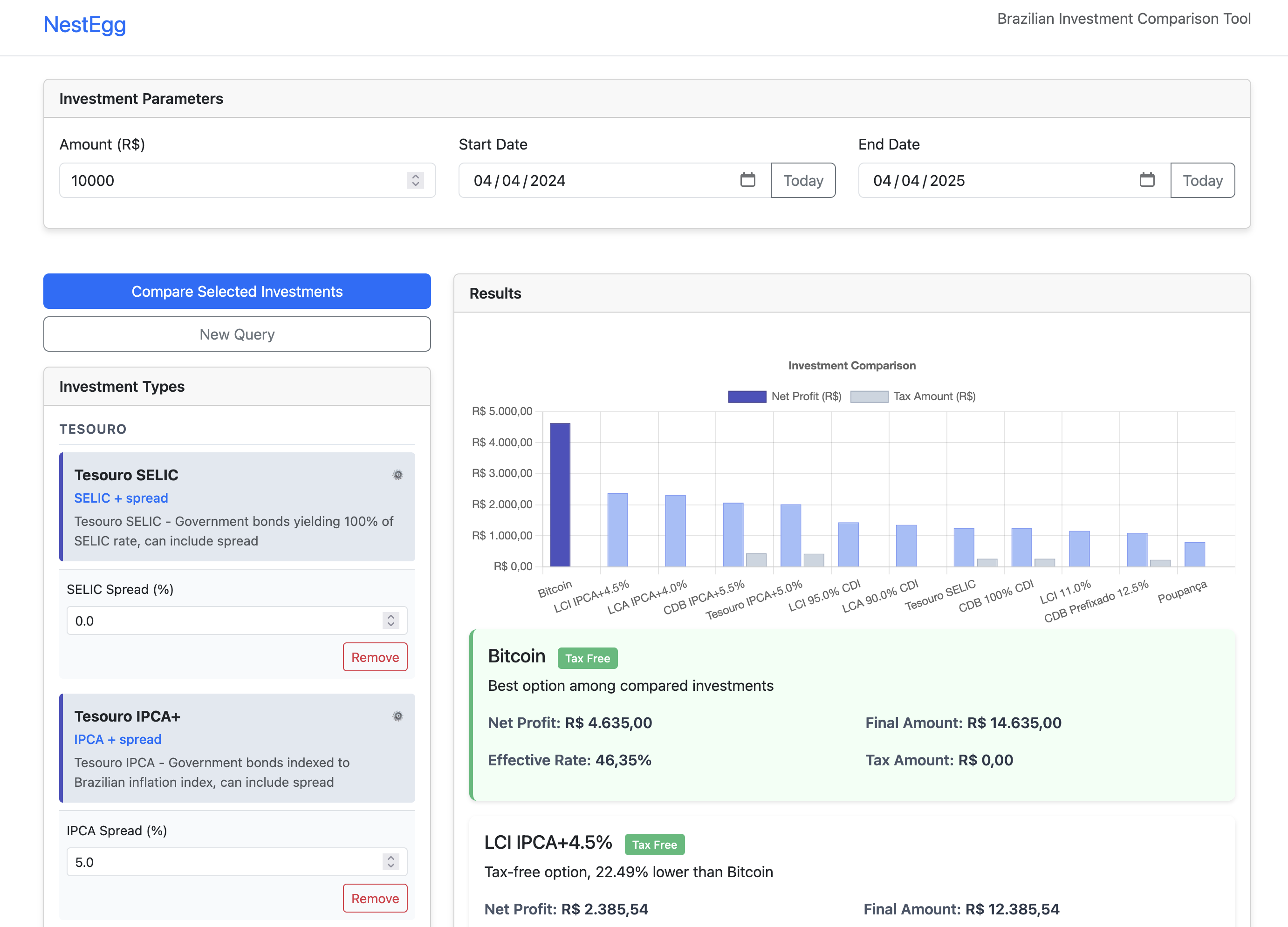Open the Start Date calendar picker icon

pos(747,180)
